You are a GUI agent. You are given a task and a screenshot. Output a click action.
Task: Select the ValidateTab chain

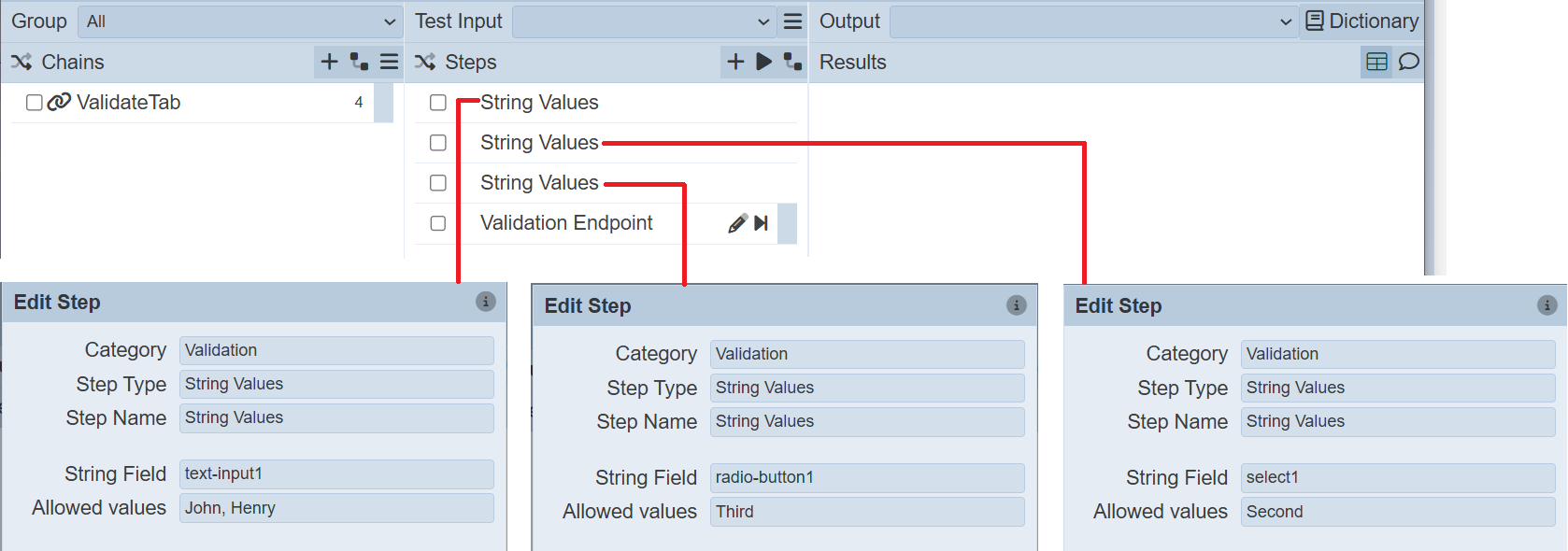pyautogui.click(x=128, y=103)
